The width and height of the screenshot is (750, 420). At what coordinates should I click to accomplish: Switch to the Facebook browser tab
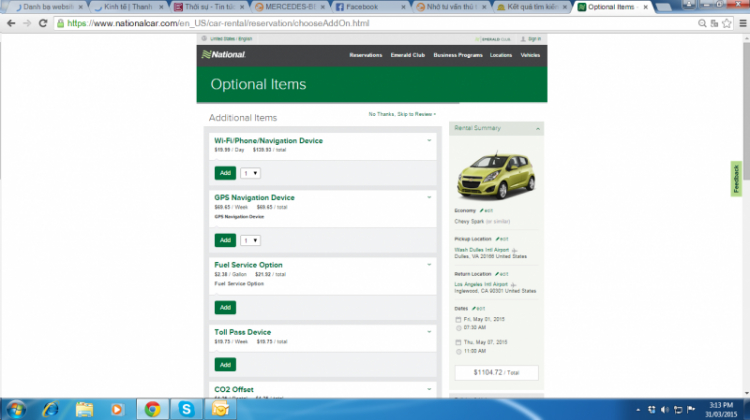(x=371, y=7)
